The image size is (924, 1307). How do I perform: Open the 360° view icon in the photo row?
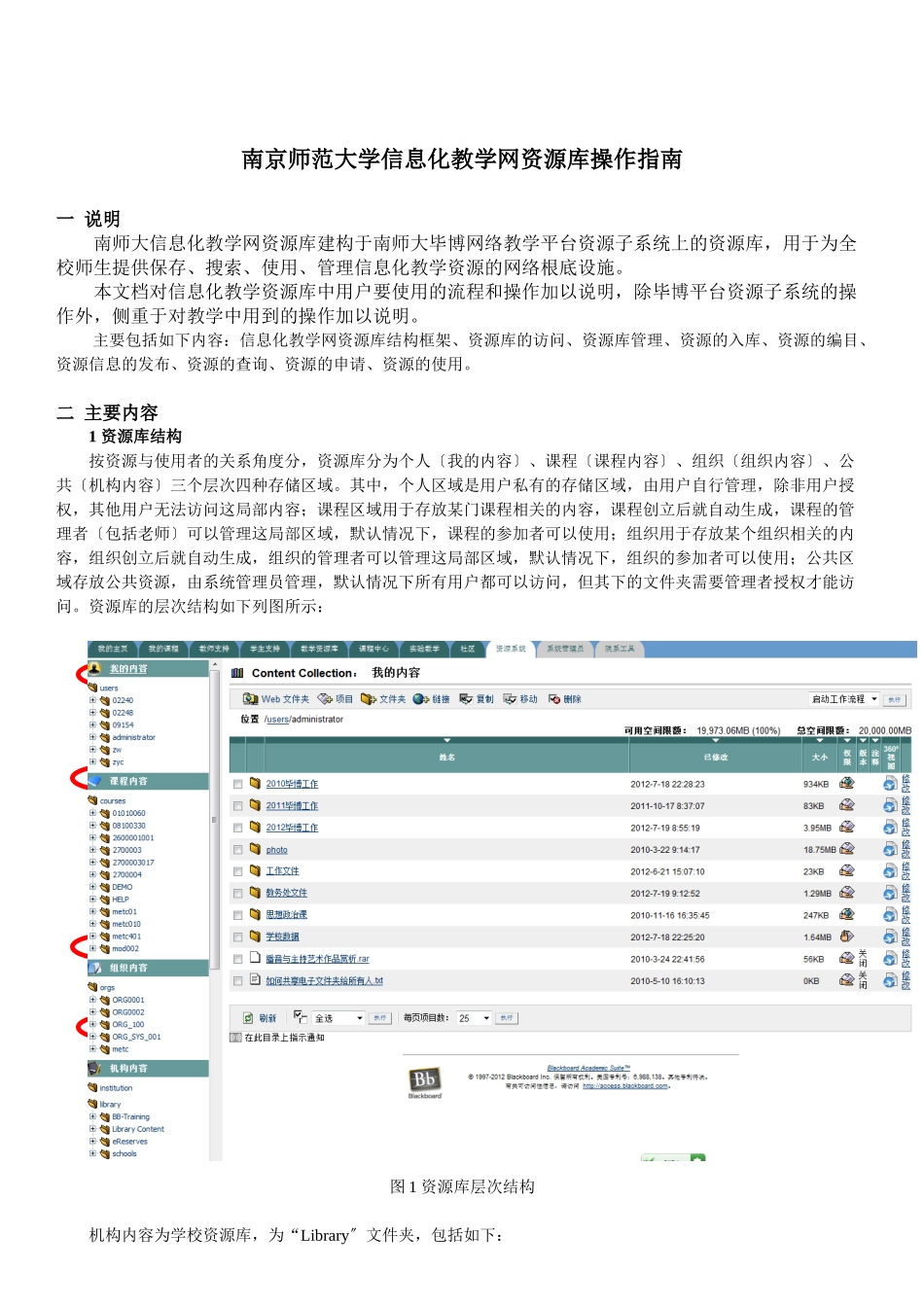point(890,849)
